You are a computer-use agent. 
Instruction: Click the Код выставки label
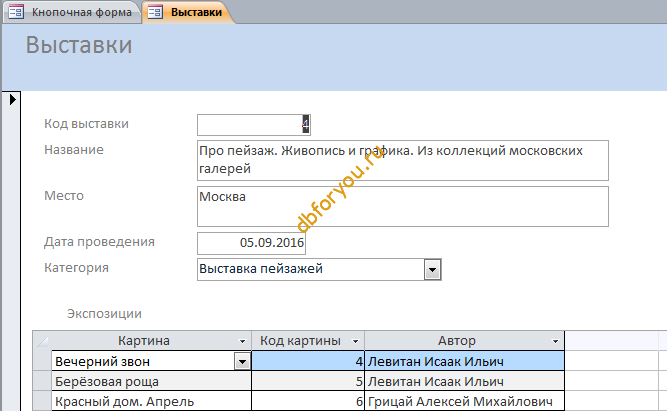[86, 124]
